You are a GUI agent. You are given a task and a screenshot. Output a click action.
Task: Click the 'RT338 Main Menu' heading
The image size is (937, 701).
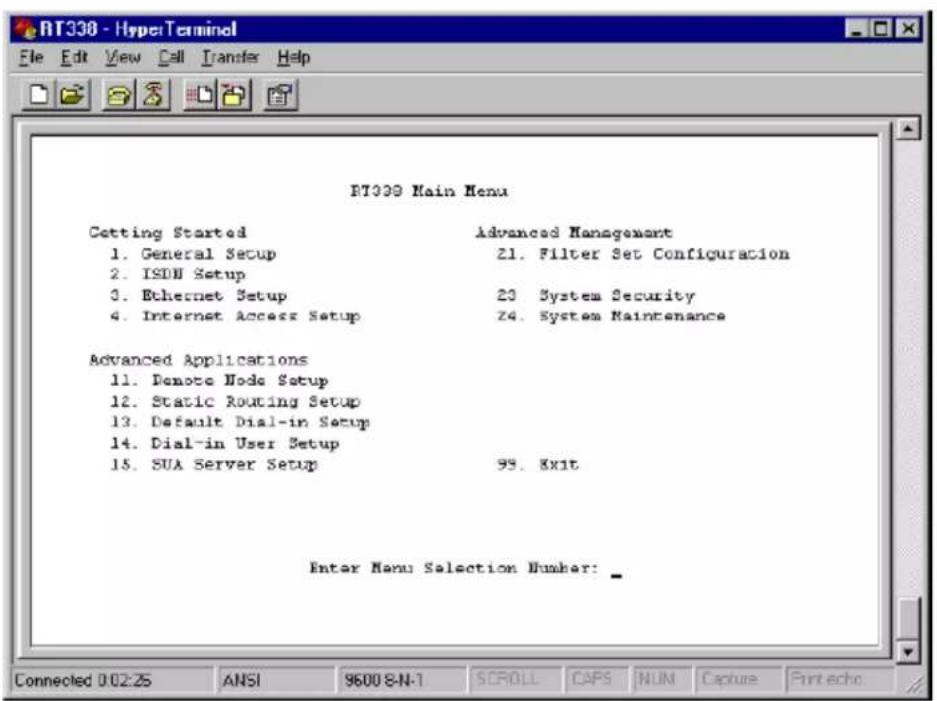pyautogui.click(x=429, y=191)
